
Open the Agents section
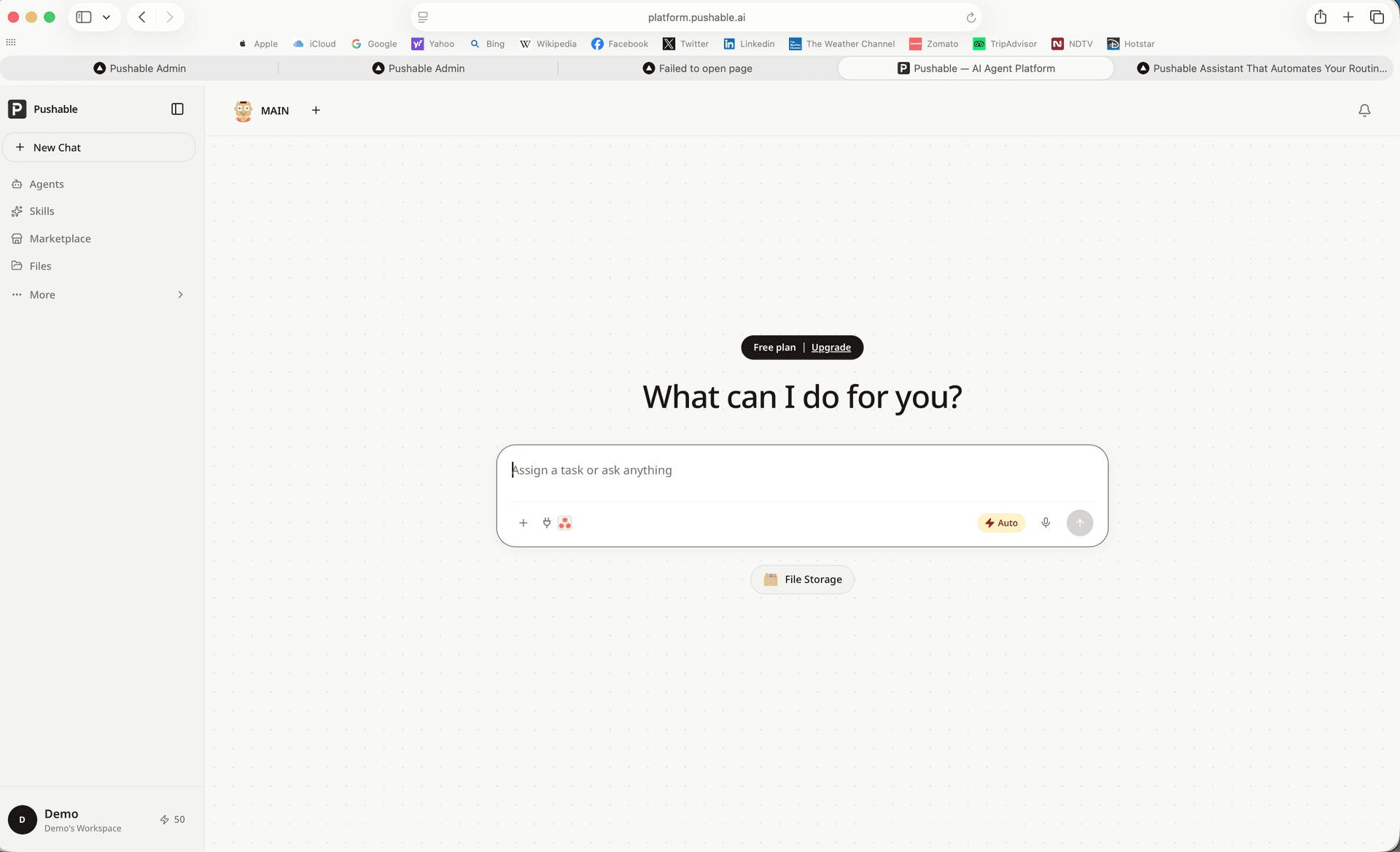click(x=47, y=184)
